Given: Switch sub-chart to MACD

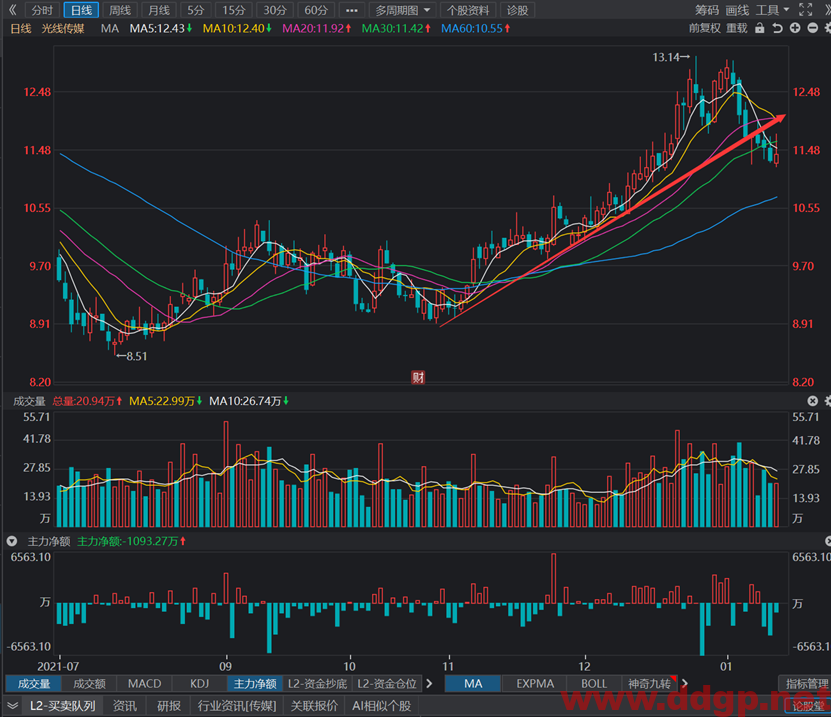Looking at the screenshot, I should [144, 684].
